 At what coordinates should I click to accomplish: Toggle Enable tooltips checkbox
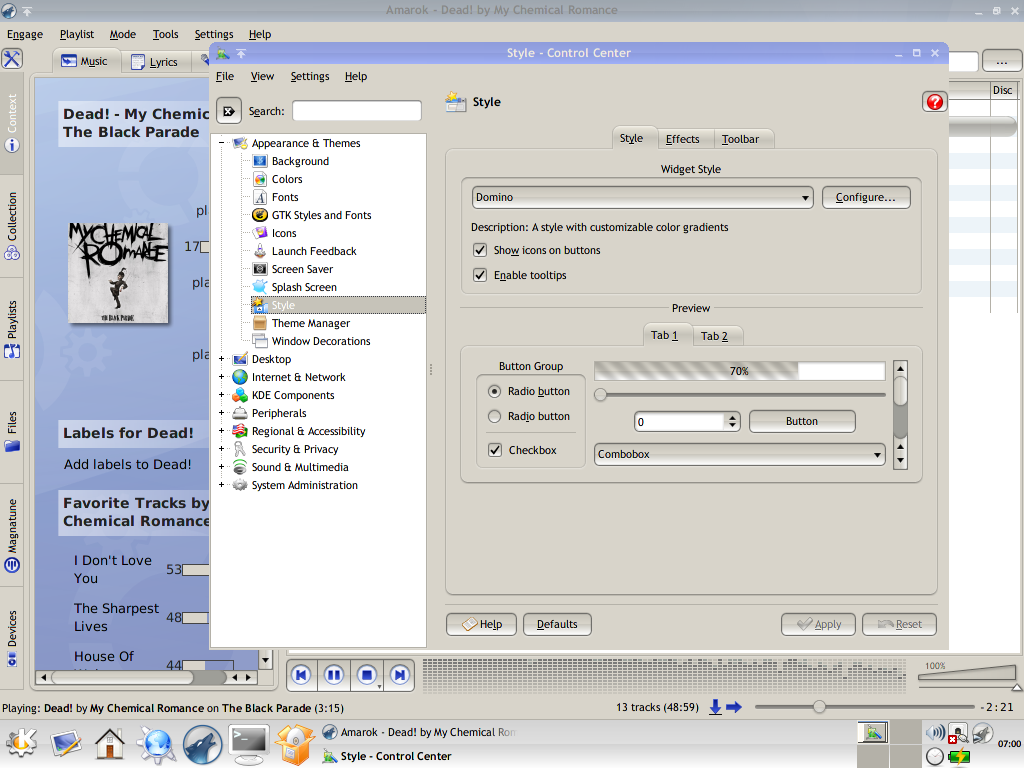pos(480,275)
